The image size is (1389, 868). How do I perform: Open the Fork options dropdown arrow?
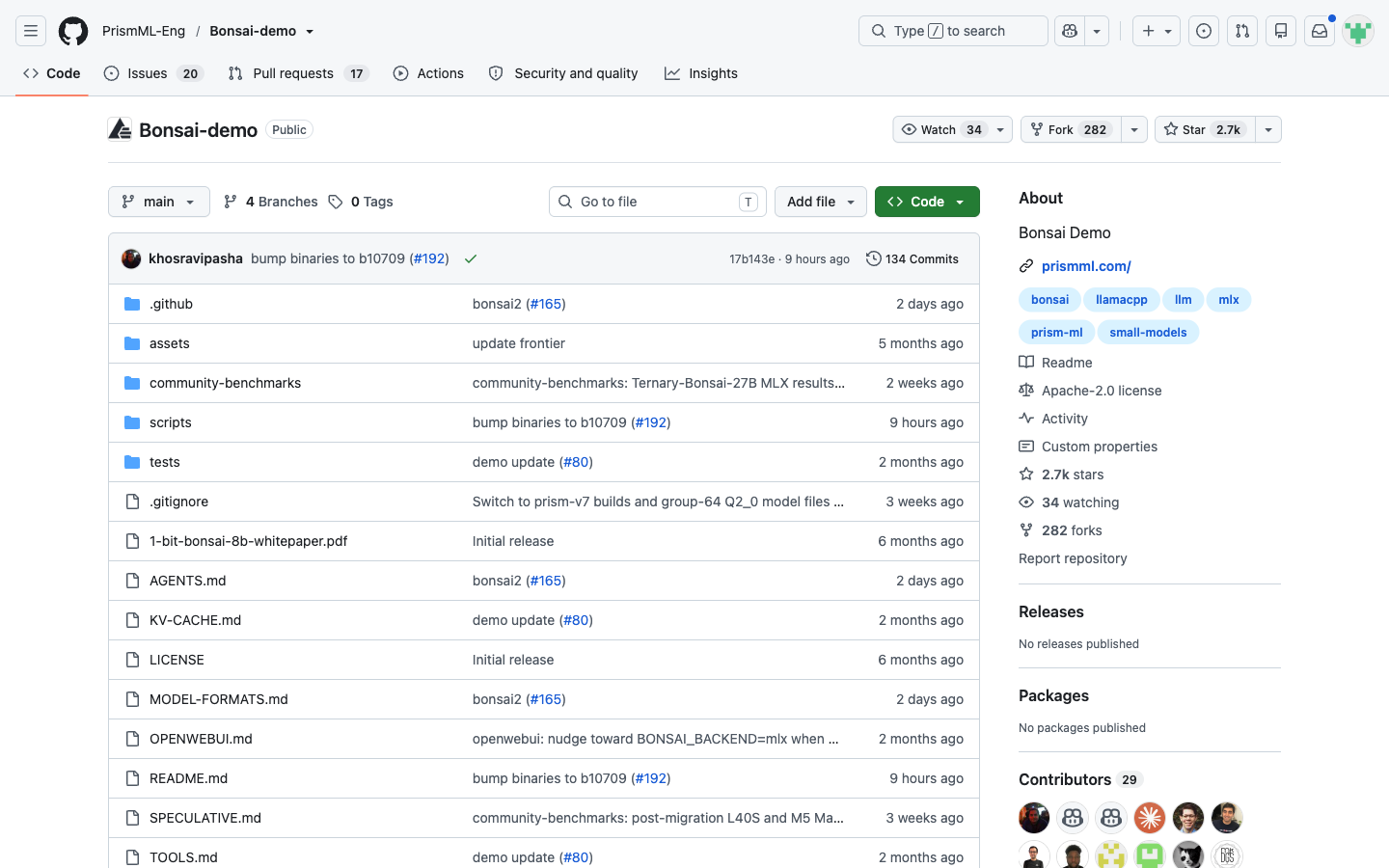pyautogui.click(x=1134, y=129)
